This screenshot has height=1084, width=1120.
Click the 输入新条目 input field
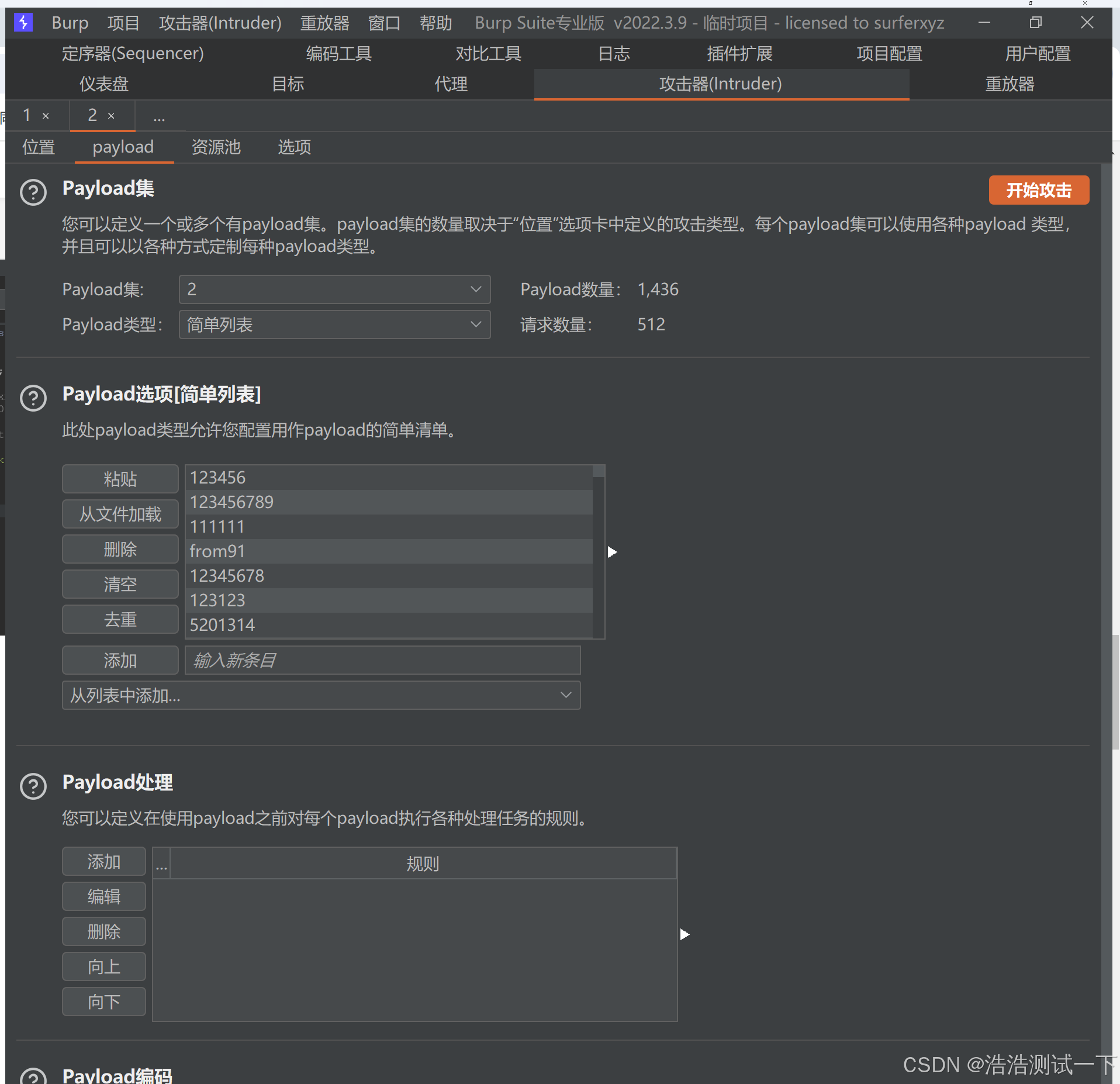pos(383,660)
